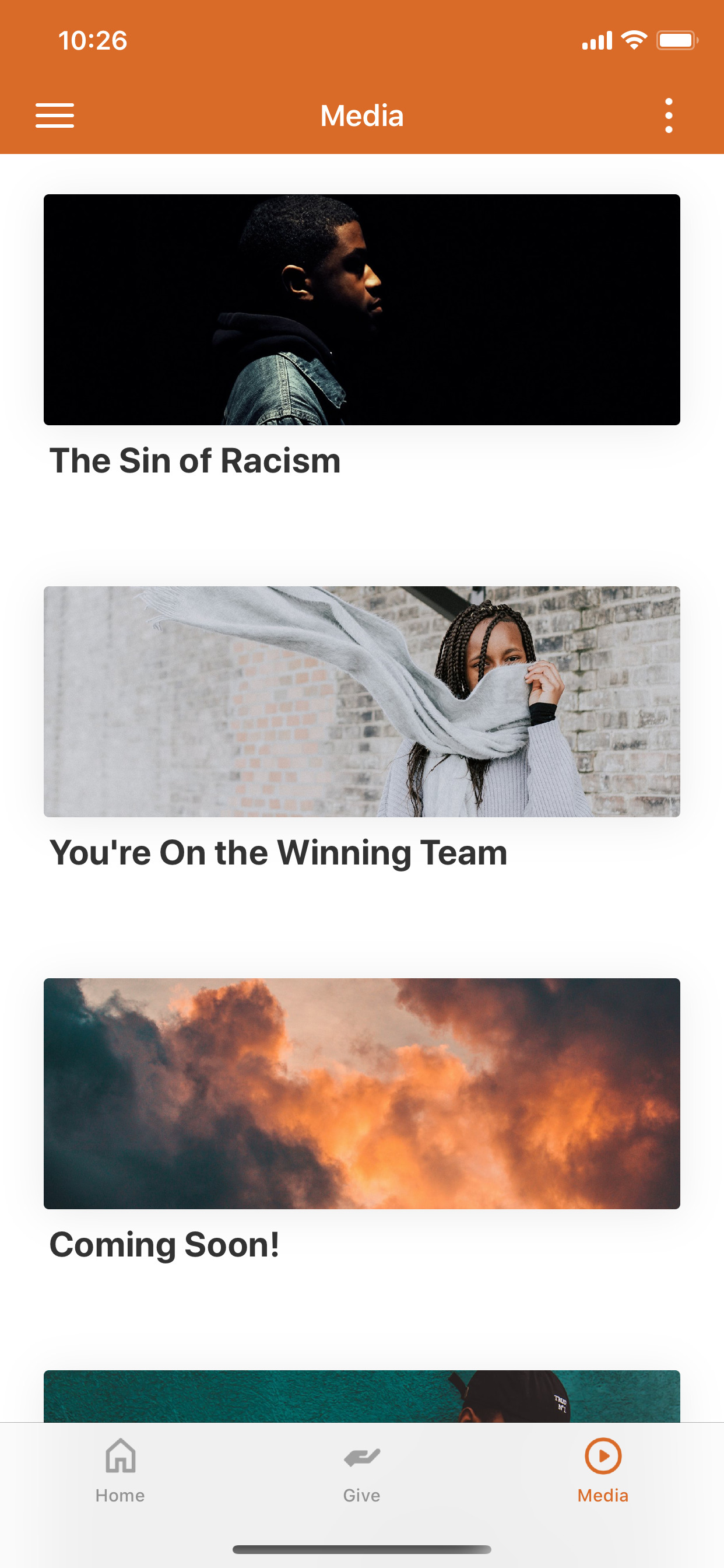The width and height of the screenshot is (724, 1568).
Task: Switch to the Give tab label
Action: (362, 1496)
